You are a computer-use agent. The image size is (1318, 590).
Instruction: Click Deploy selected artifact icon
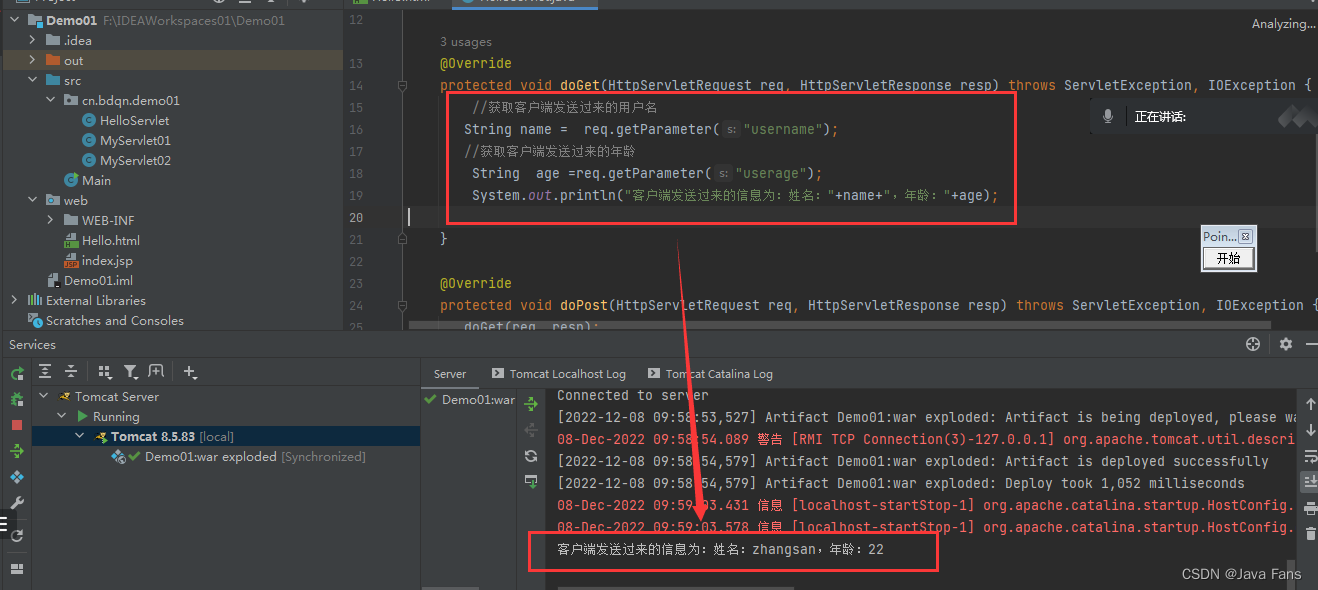point(532,482)
